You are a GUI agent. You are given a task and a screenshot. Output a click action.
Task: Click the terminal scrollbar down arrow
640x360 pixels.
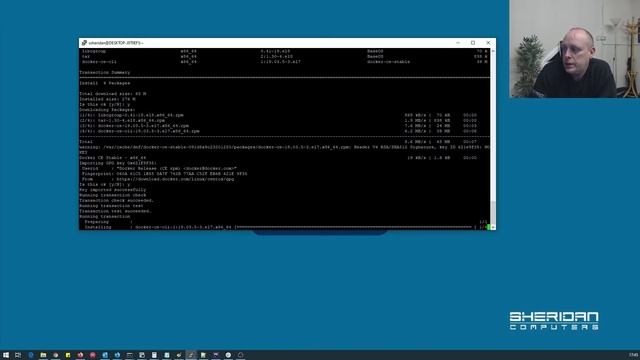493,227
